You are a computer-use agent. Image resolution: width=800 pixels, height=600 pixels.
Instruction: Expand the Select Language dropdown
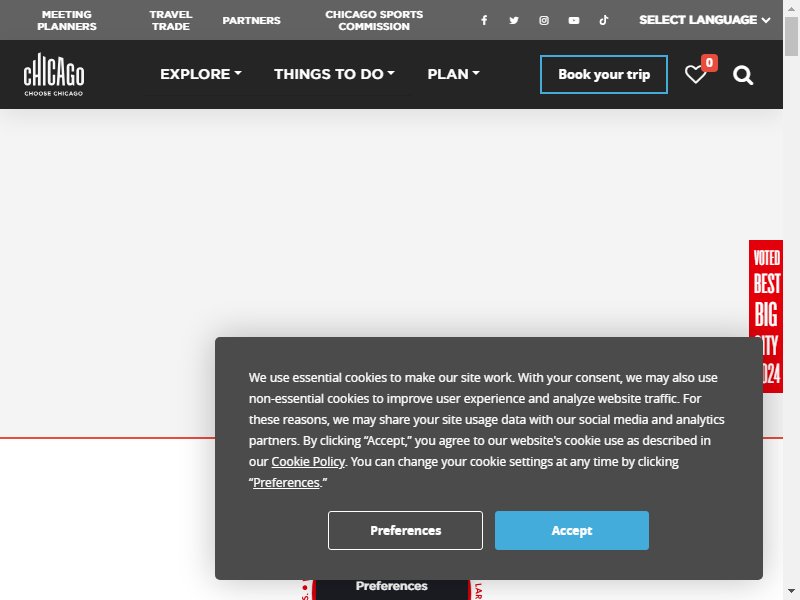(x=705, y=20)
